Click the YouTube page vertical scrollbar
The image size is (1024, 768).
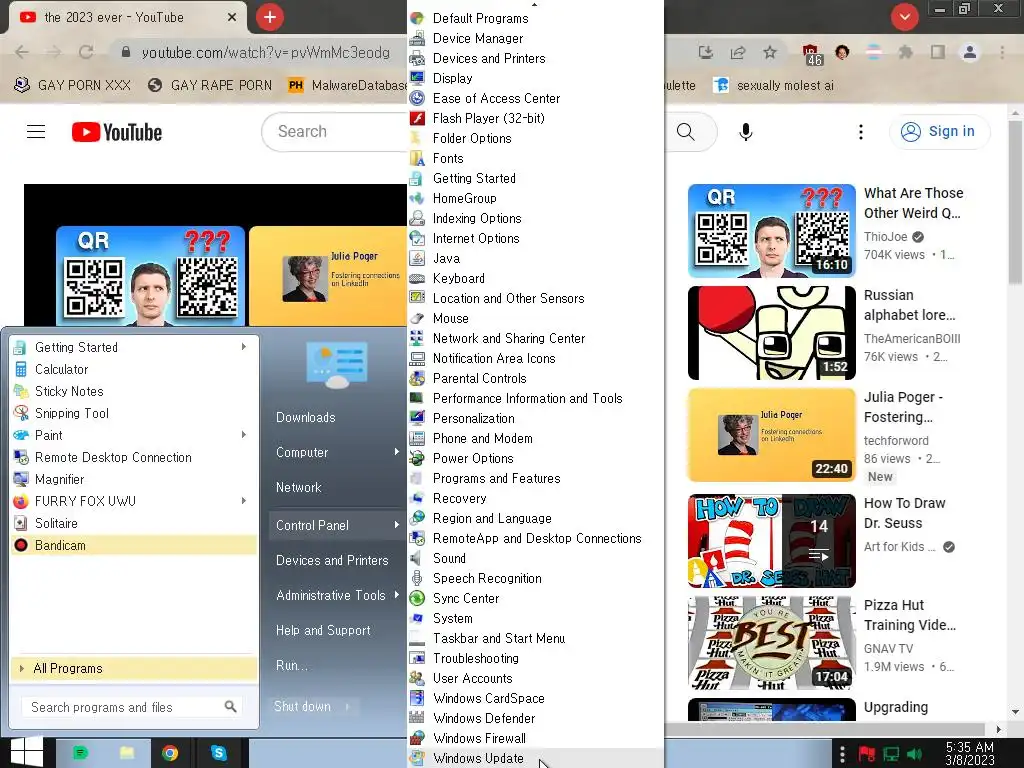coord(1014,202)
